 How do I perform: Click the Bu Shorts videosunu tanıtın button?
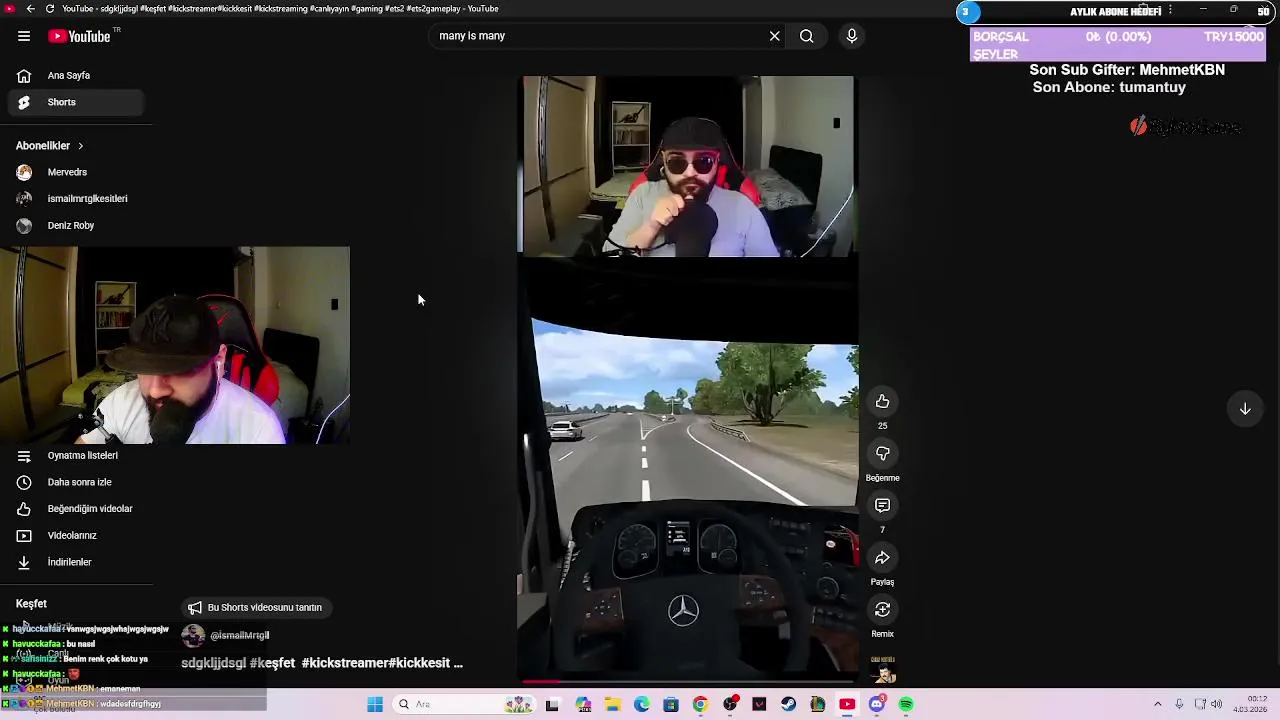coord(255,607)
